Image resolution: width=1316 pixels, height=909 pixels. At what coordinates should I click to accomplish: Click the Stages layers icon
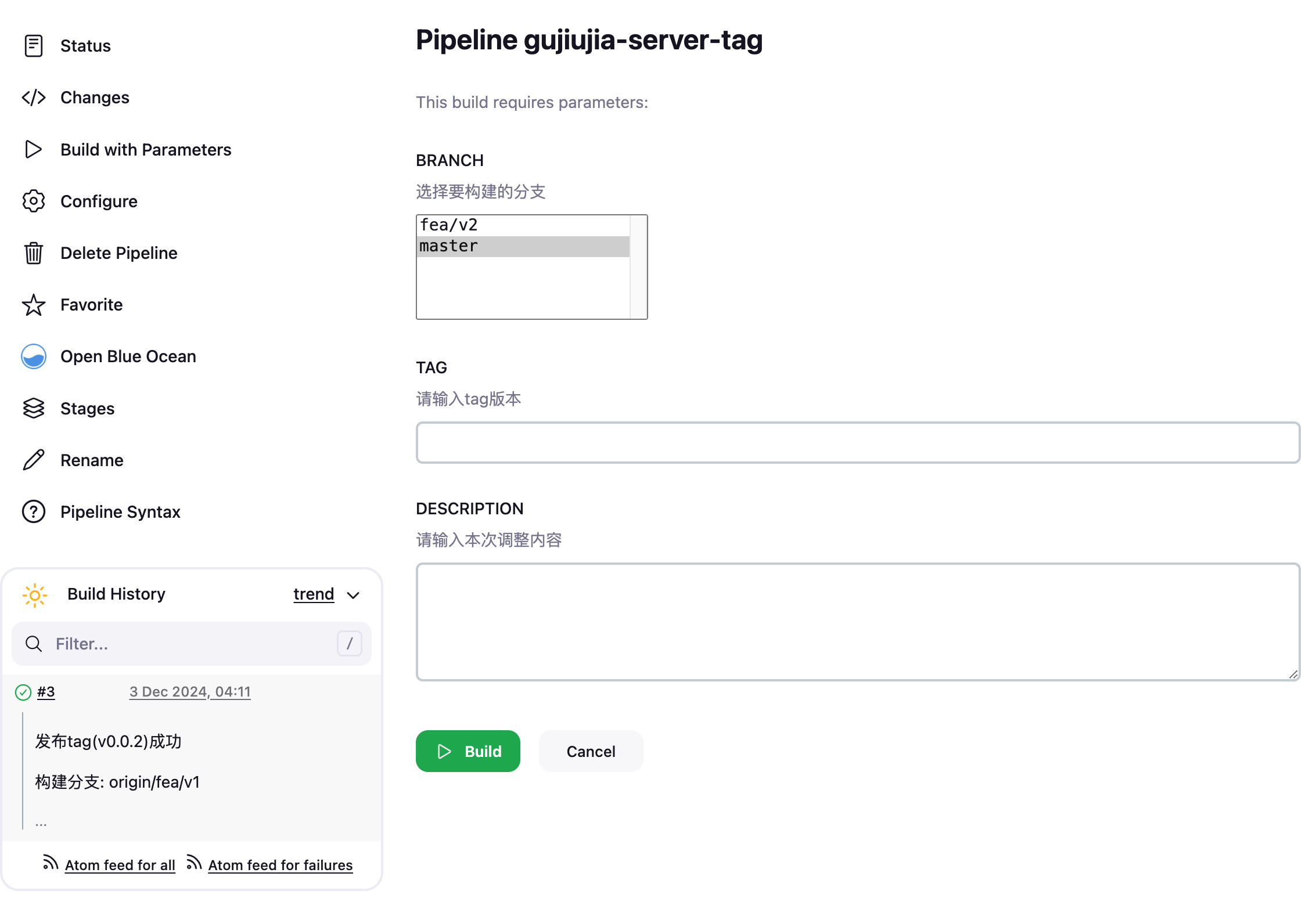[x=34, y=409]
